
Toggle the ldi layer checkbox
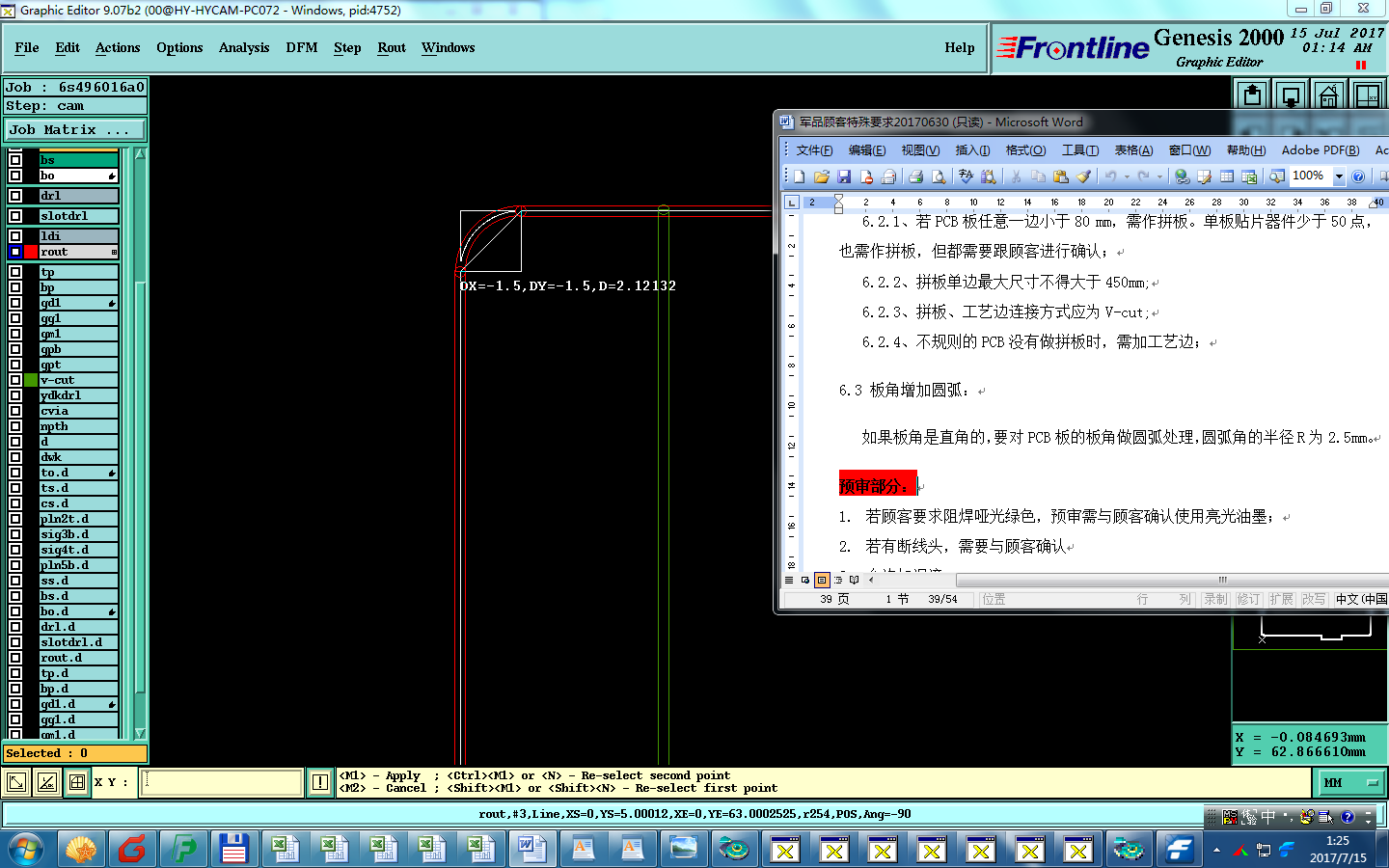coord(15,236)
